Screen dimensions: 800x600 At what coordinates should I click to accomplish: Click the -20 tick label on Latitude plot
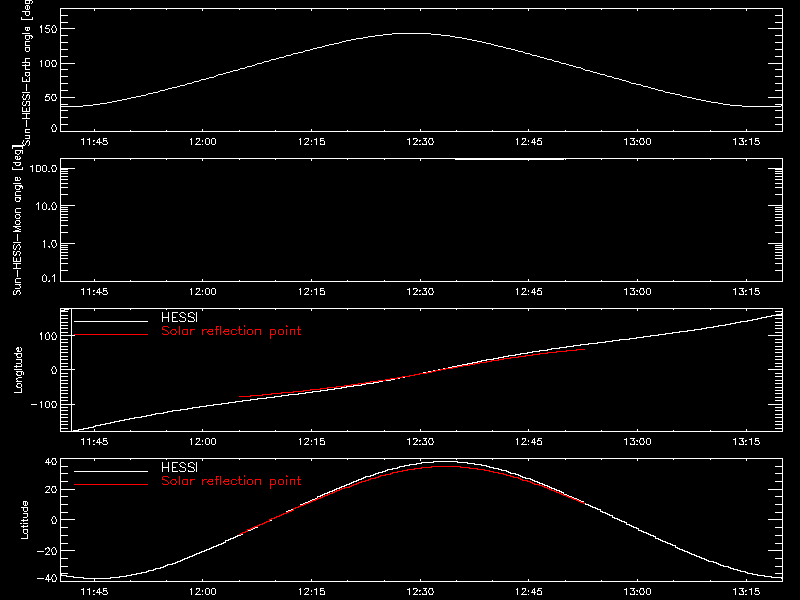pyautogui.click(x=47, y=551)
